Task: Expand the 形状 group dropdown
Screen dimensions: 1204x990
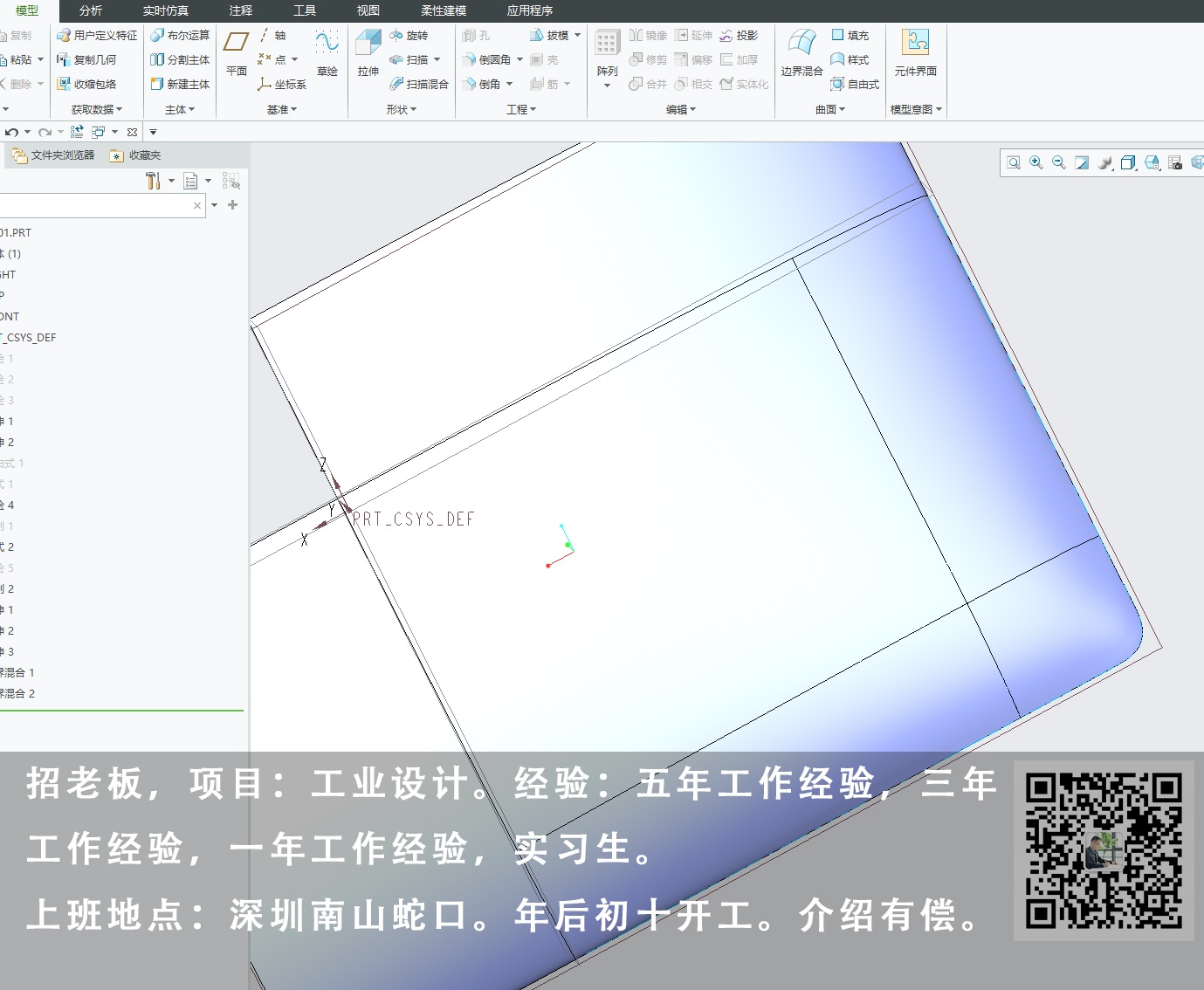Action: [x=402, y=110]
